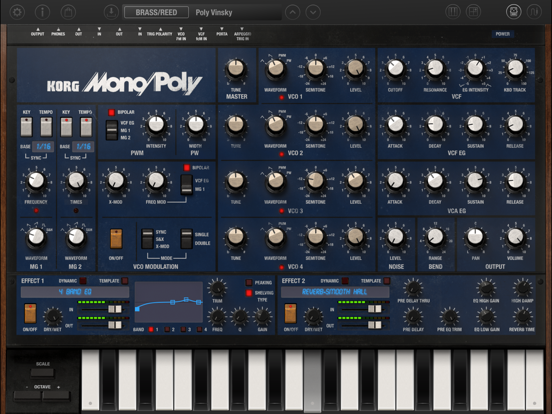Flip the SYNC/S&X/X-MOD mode switch

147,239
